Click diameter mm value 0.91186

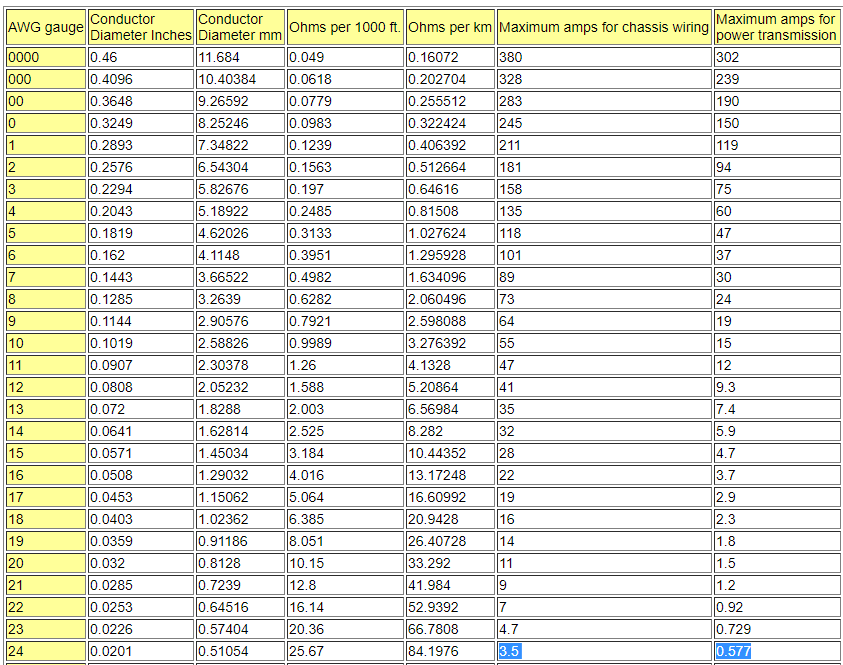(x=240, y=541)
